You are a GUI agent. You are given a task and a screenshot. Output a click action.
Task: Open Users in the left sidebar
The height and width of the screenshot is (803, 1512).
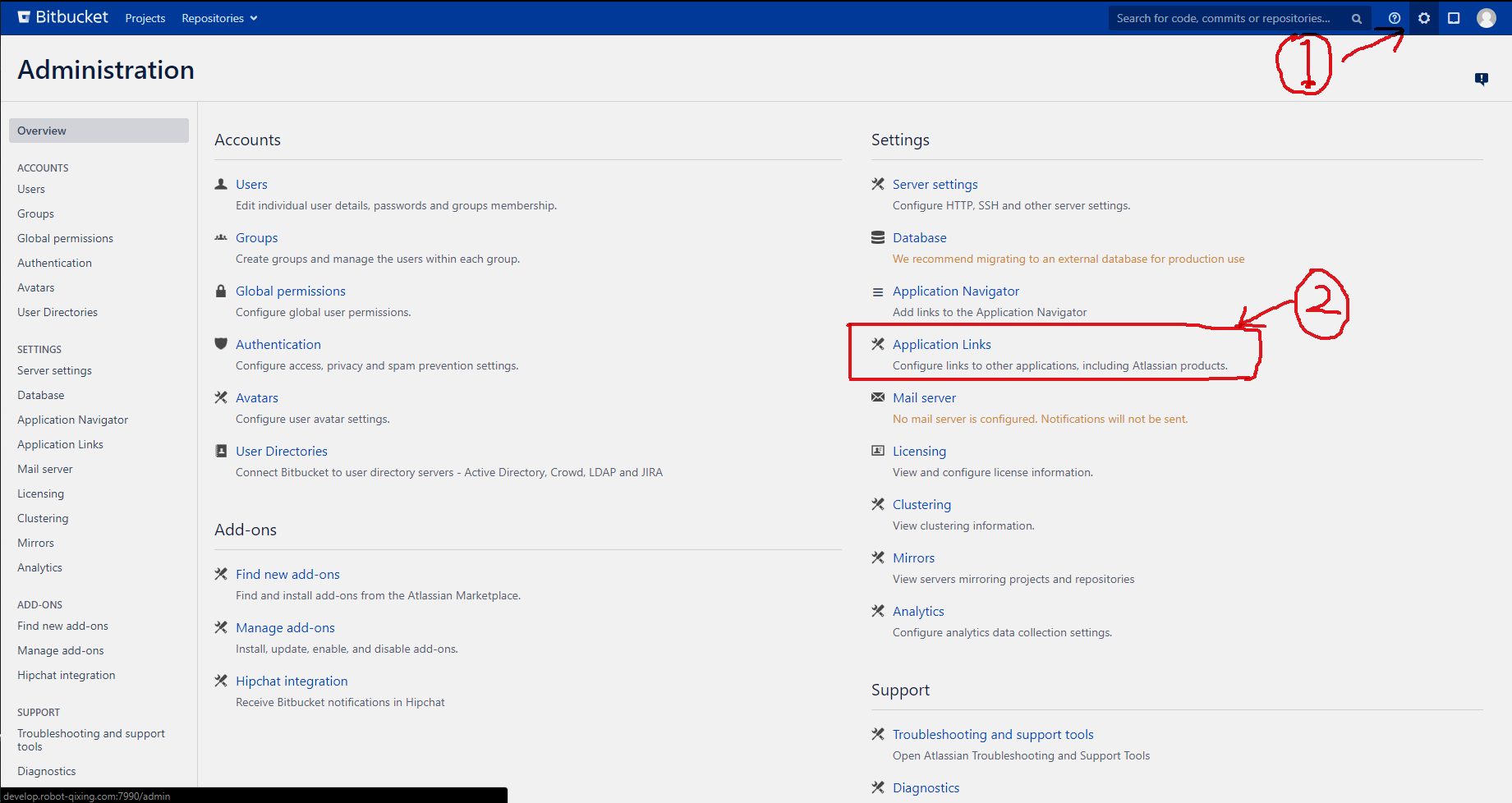click(31, 189)
